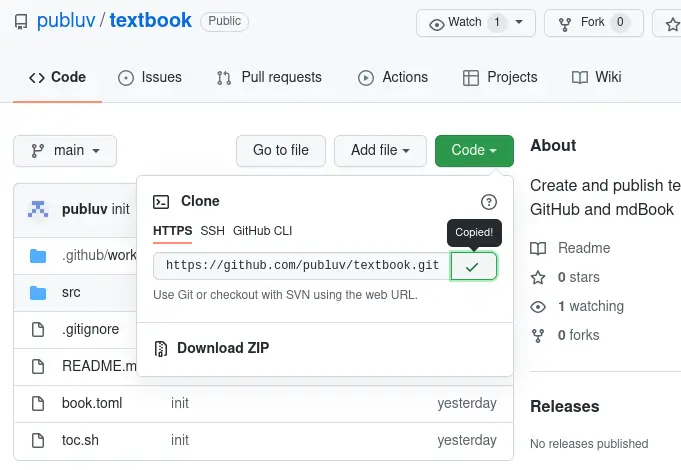The width and height of the screenshot is (681, 470).
Task: Open the Pull requests tab
Action: point(269,77)
